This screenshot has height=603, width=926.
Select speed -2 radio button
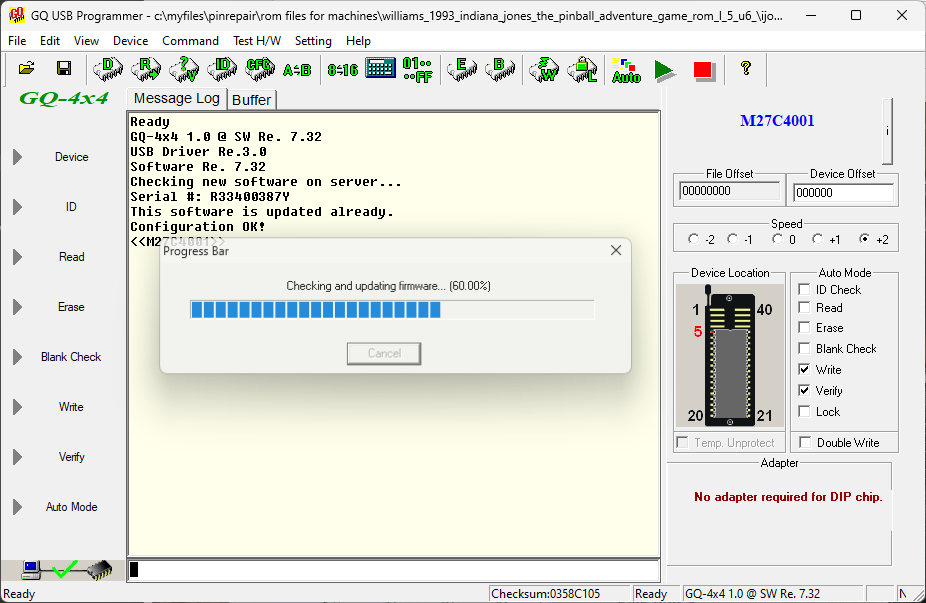(x=693, y=239)
